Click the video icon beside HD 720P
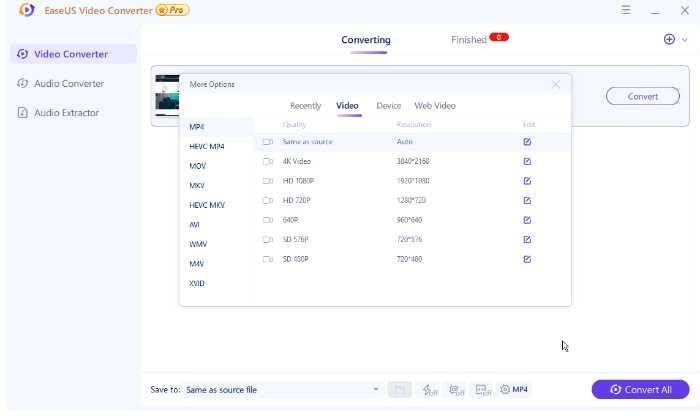The image size is (700, 420). (x=268, y=200)
